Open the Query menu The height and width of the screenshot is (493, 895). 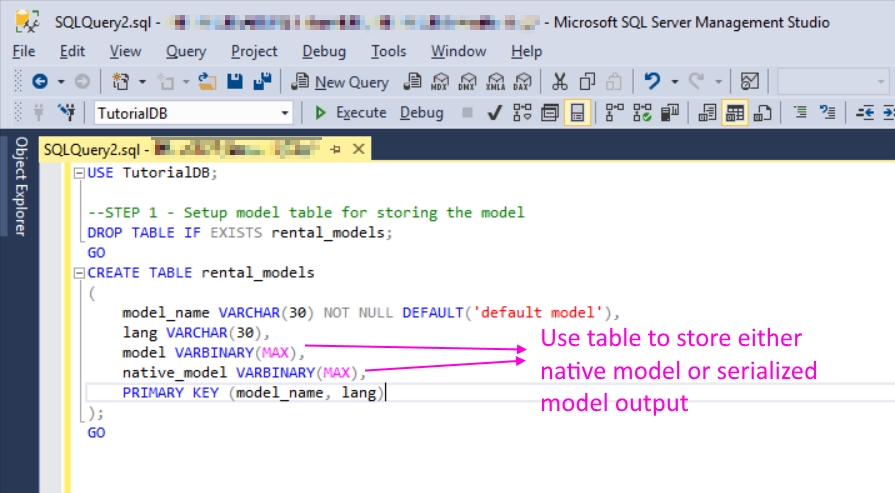[x=186, y=51]
